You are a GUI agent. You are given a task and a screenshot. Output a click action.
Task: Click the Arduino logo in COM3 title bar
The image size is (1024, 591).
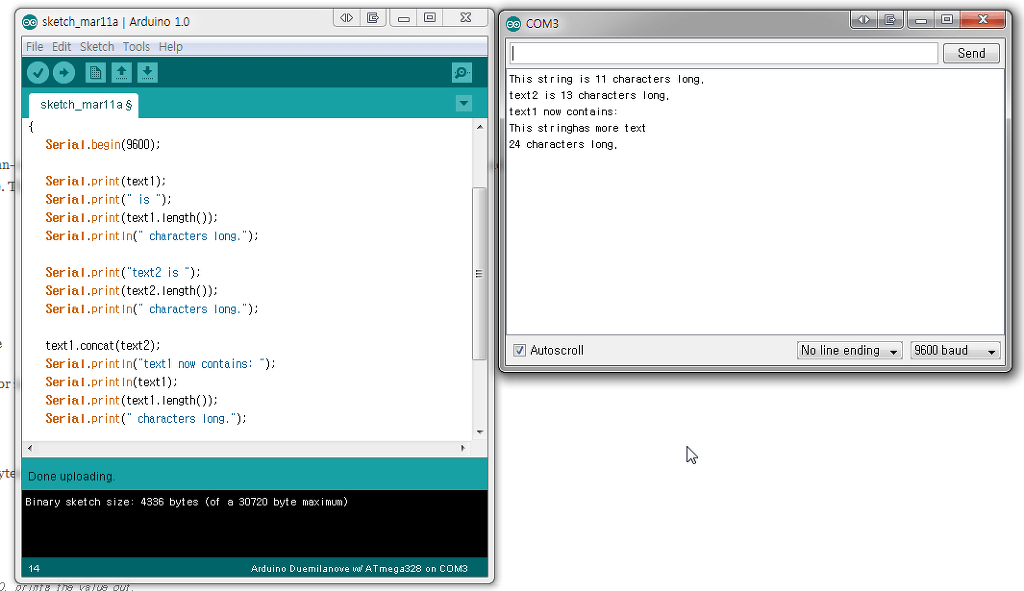coord(514,24)
